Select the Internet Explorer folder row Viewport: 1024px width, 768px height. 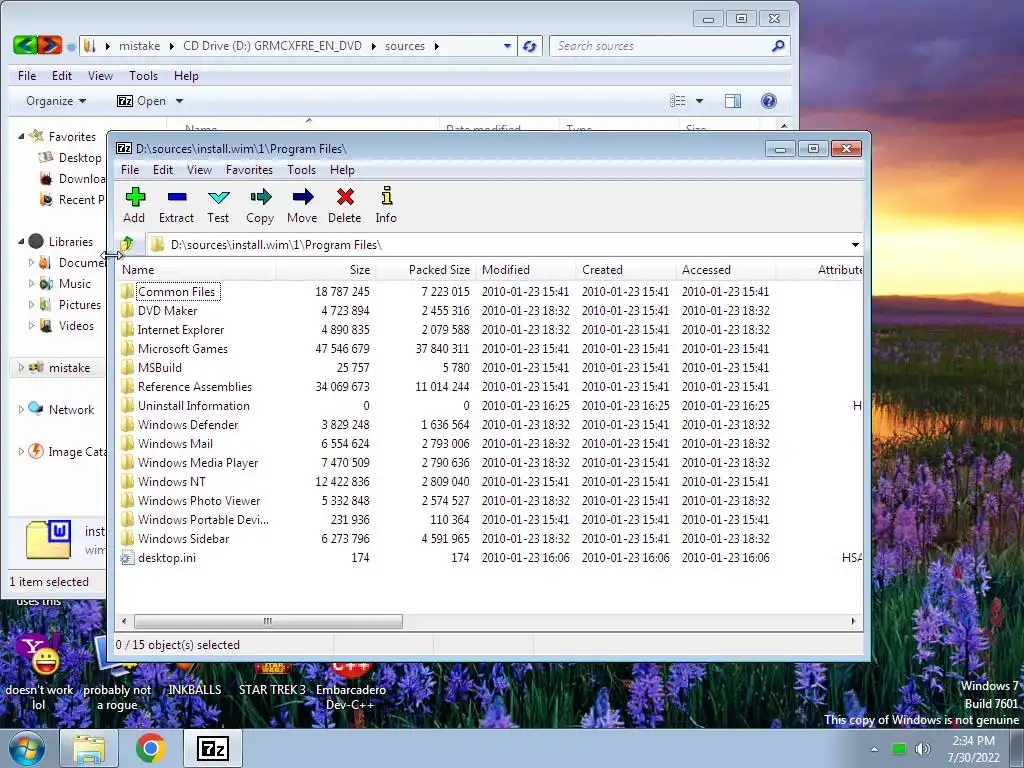click(x=488, y=330)
